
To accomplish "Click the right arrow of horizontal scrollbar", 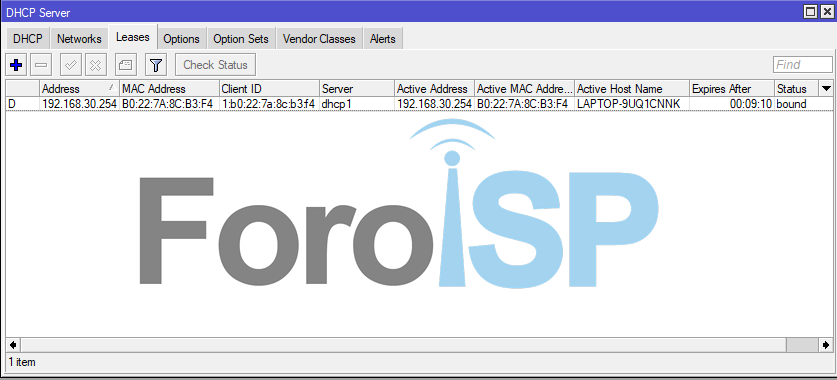I will coord(826,345).
